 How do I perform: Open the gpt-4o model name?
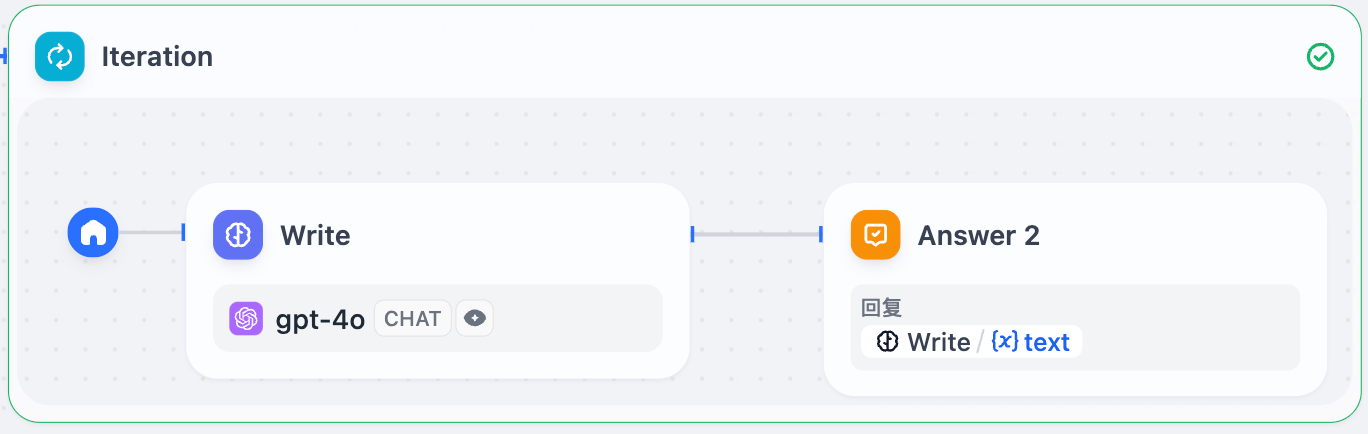320,319
